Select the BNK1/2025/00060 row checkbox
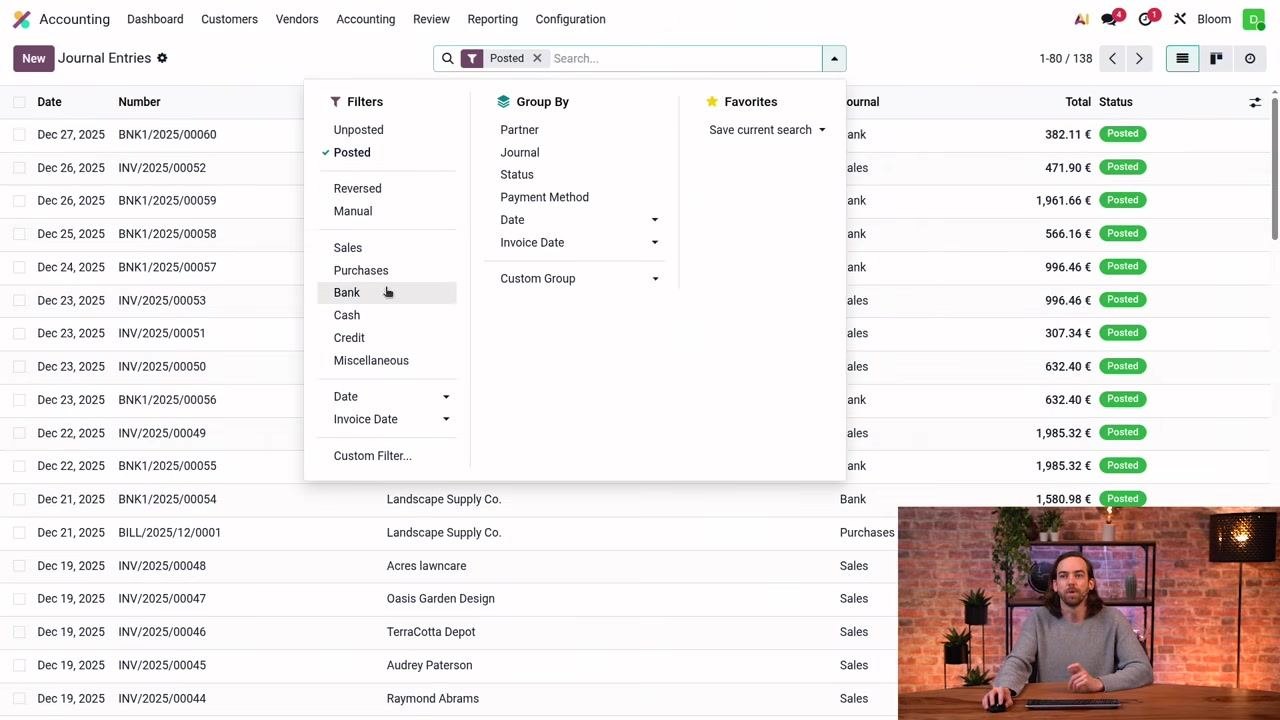1280x720 pixels. tap(19, 134)
